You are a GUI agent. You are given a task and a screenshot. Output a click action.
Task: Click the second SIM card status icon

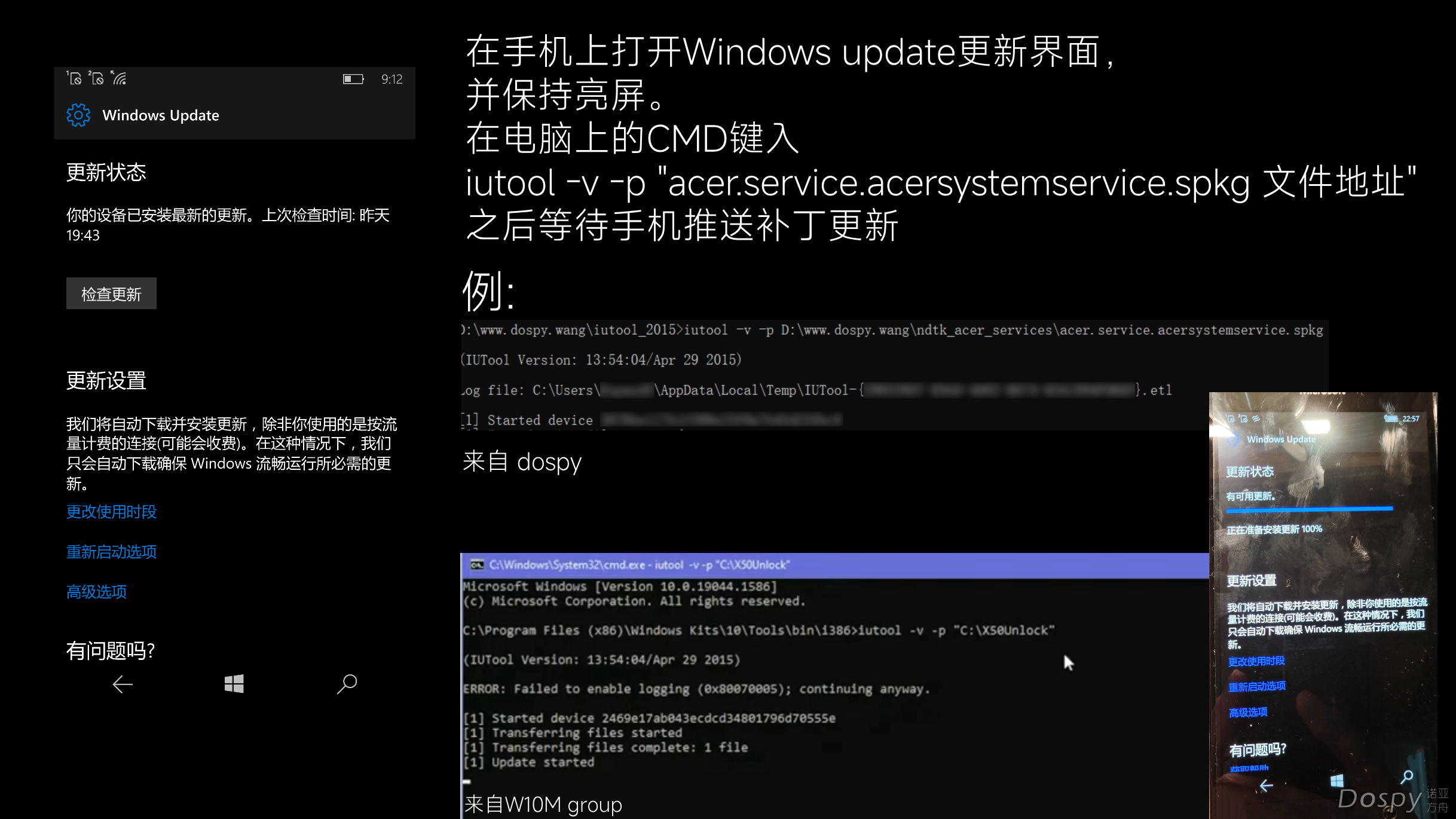[96, 78]
